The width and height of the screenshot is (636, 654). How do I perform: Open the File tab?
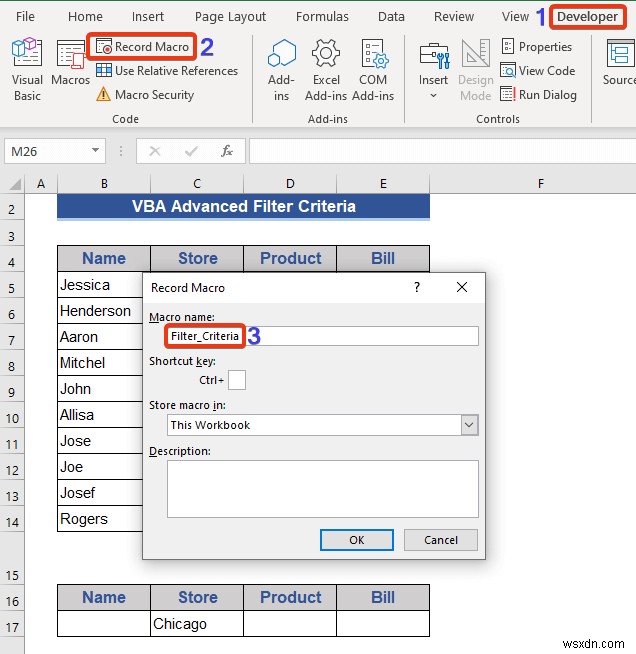(25, 17)
